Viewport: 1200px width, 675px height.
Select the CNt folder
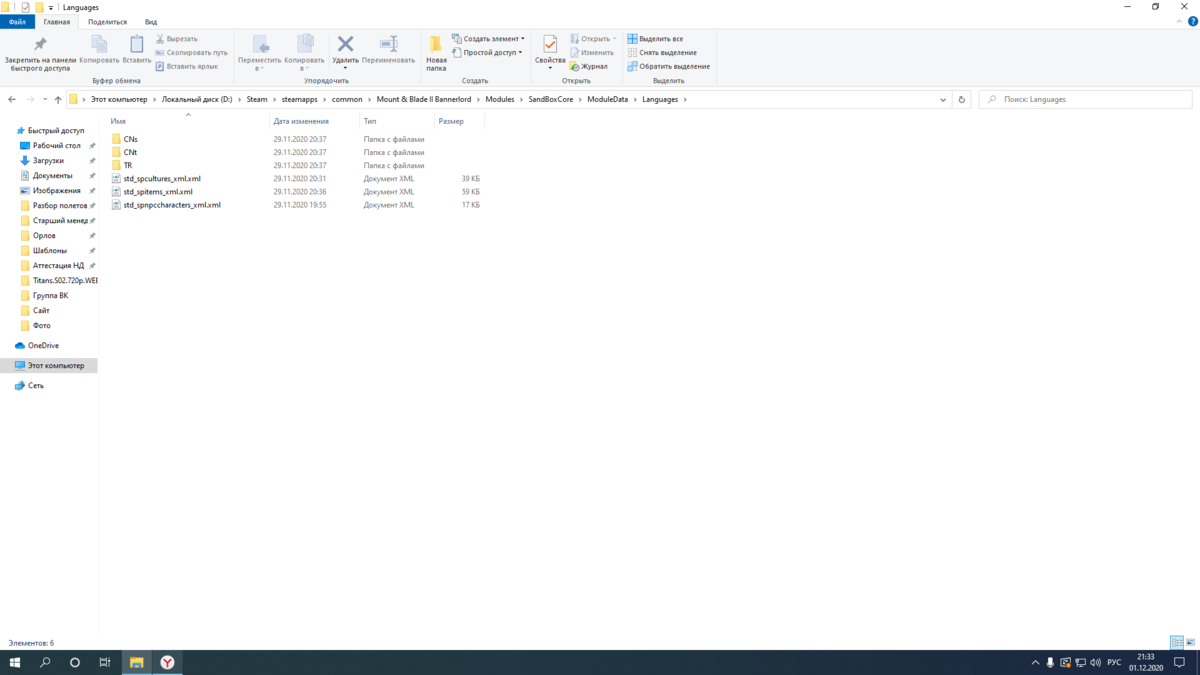point(130,152)
